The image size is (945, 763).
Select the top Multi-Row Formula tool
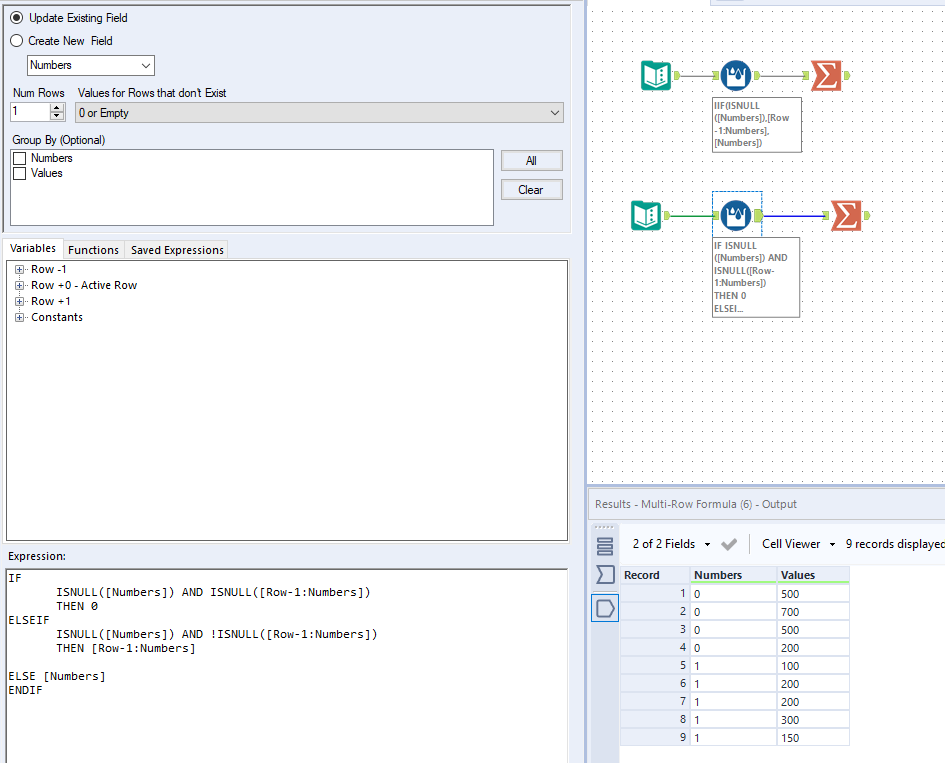click(735, 76)
